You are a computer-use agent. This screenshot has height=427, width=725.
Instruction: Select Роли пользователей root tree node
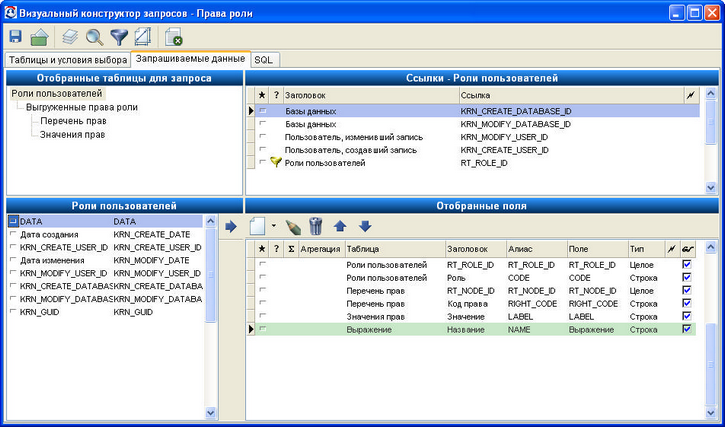point(57,93)
